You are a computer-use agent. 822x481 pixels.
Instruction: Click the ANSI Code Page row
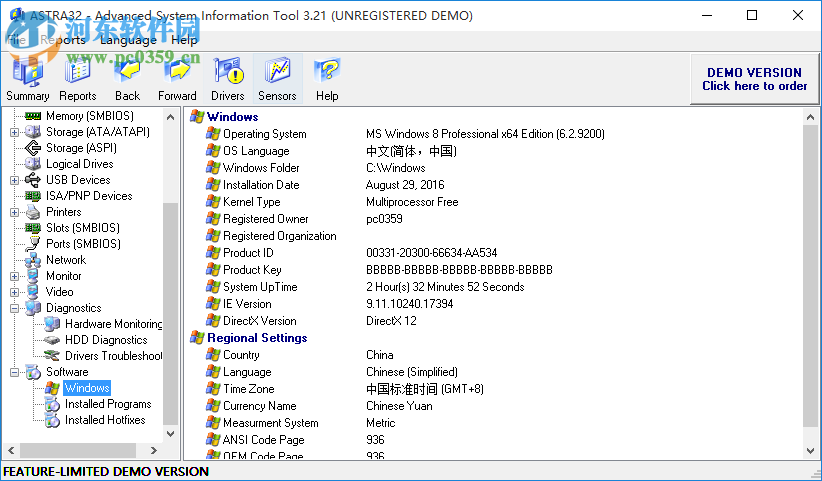[x=295, y=440]
